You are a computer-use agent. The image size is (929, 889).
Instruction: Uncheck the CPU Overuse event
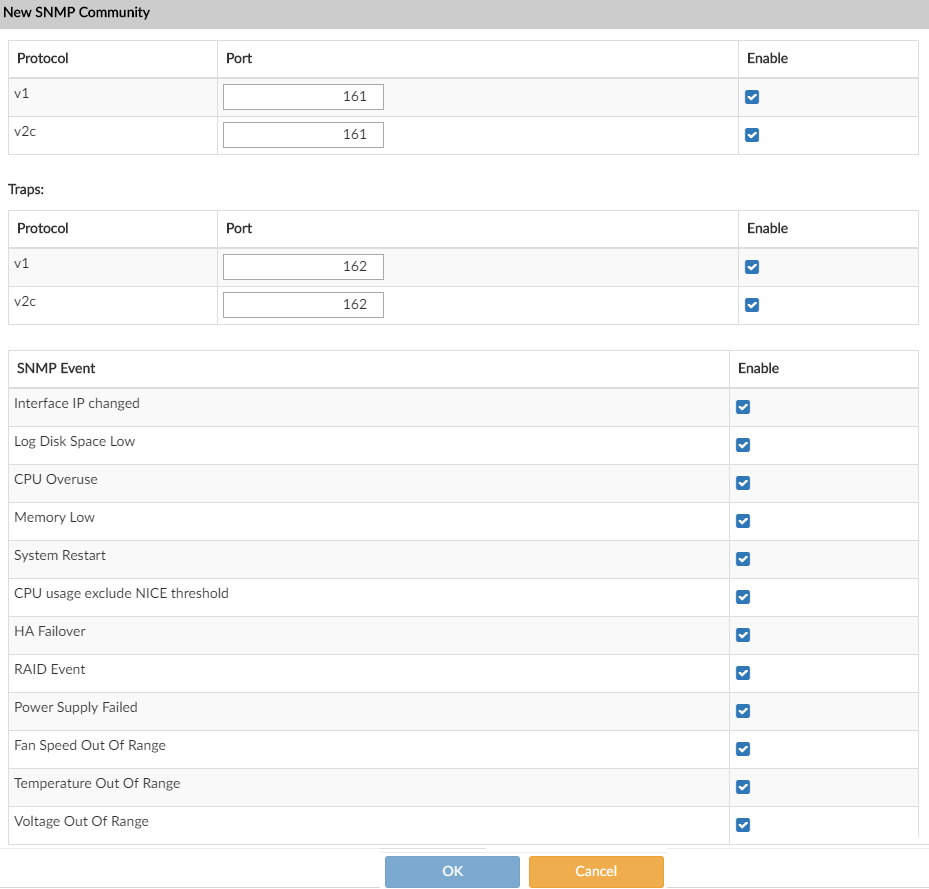pos(742,482)
